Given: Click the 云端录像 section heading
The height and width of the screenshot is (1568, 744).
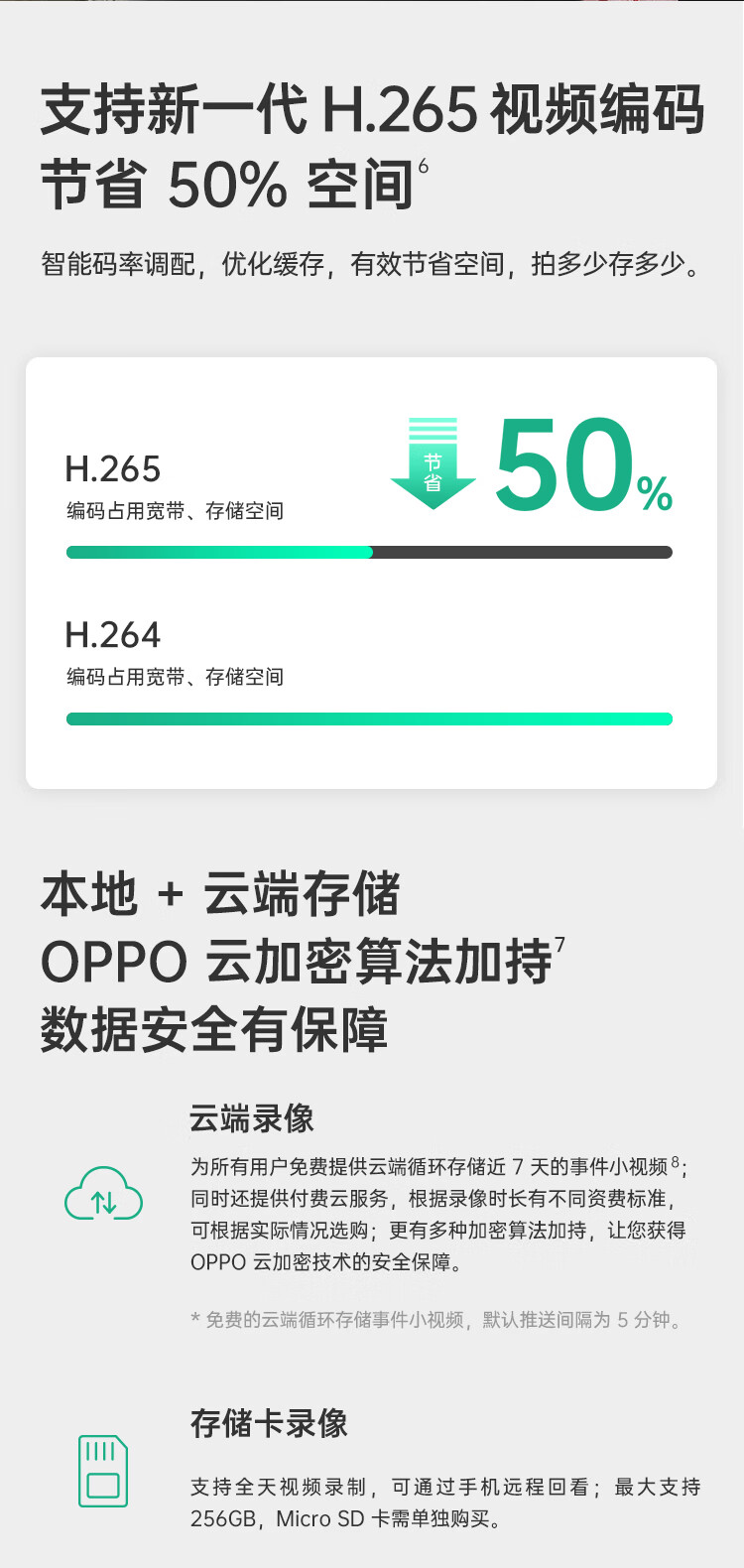Looking at the screenshot, I should (252, 1118).
